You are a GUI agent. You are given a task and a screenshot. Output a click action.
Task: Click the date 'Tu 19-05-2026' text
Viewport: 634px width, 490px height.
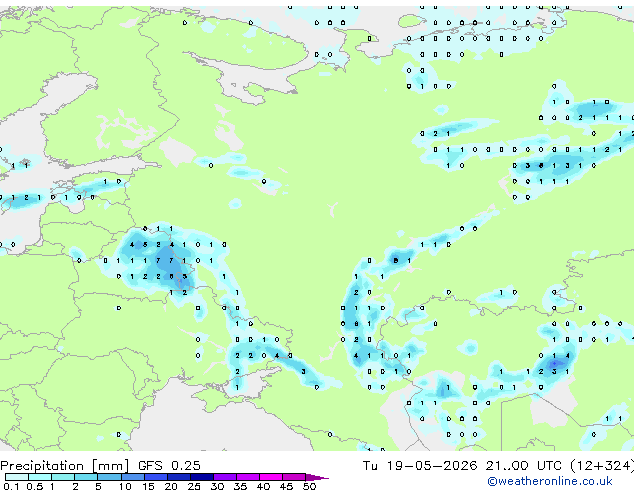(420, 466)
